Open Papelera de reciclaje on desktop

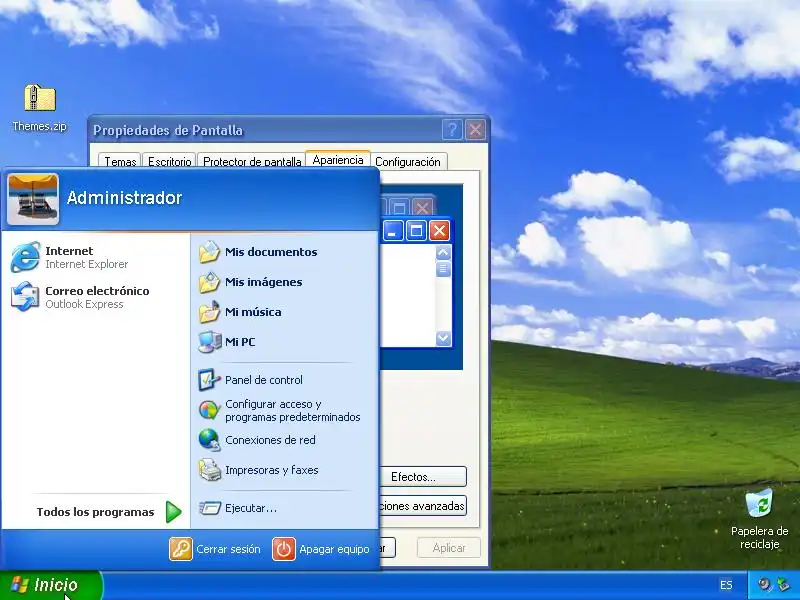759,519
